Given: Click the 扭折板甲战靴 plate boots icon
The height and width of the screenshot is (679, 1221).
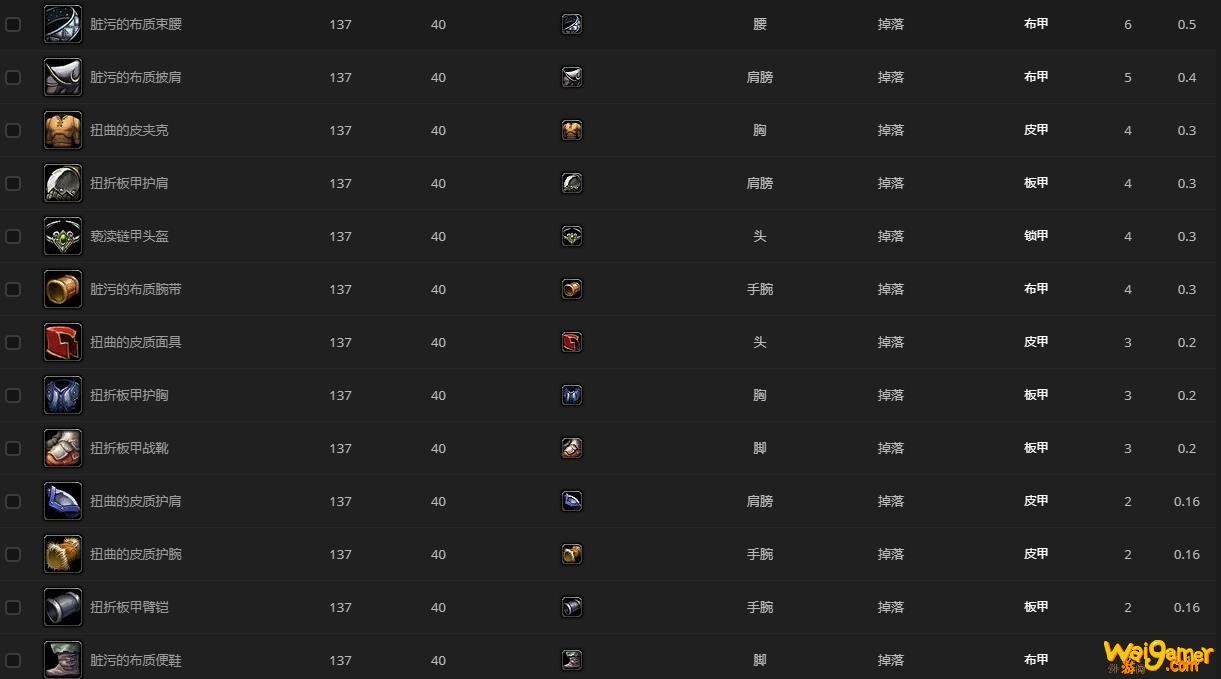Looking at the screenshot, I should point(63,448).
